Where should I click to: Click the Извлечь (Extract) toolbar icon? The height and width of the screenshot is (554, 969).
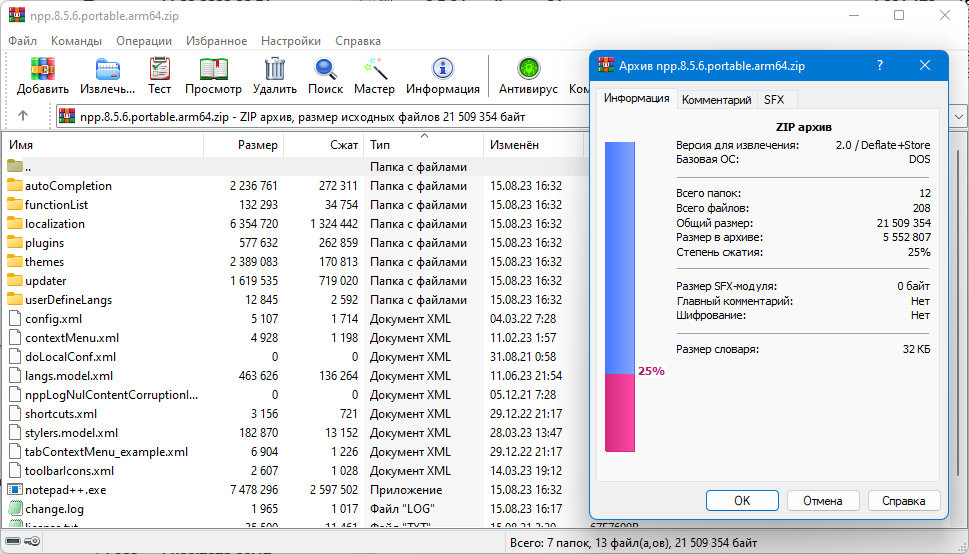coord(108,75)
